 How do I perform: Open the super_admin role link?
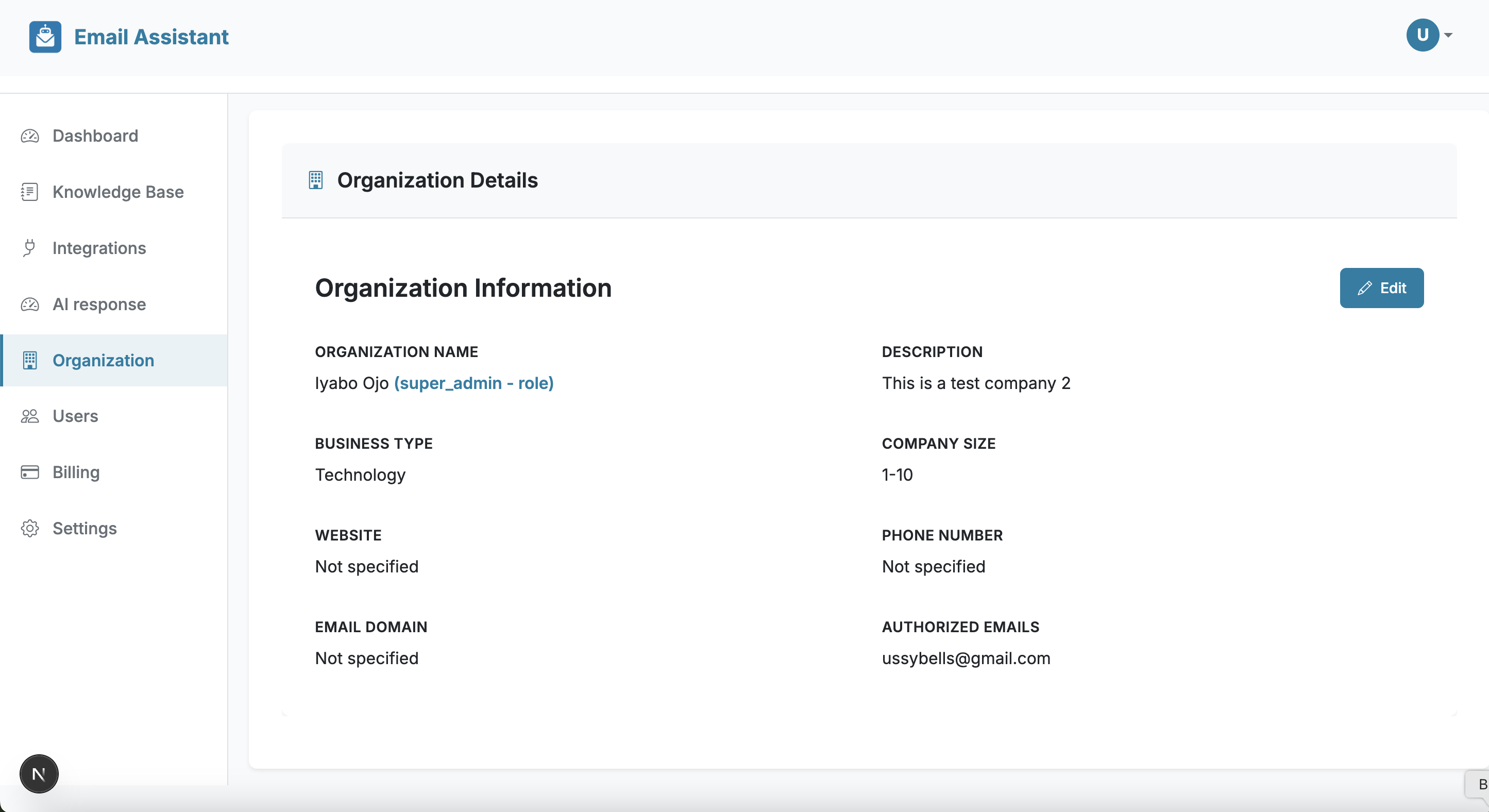pos(473,383)
